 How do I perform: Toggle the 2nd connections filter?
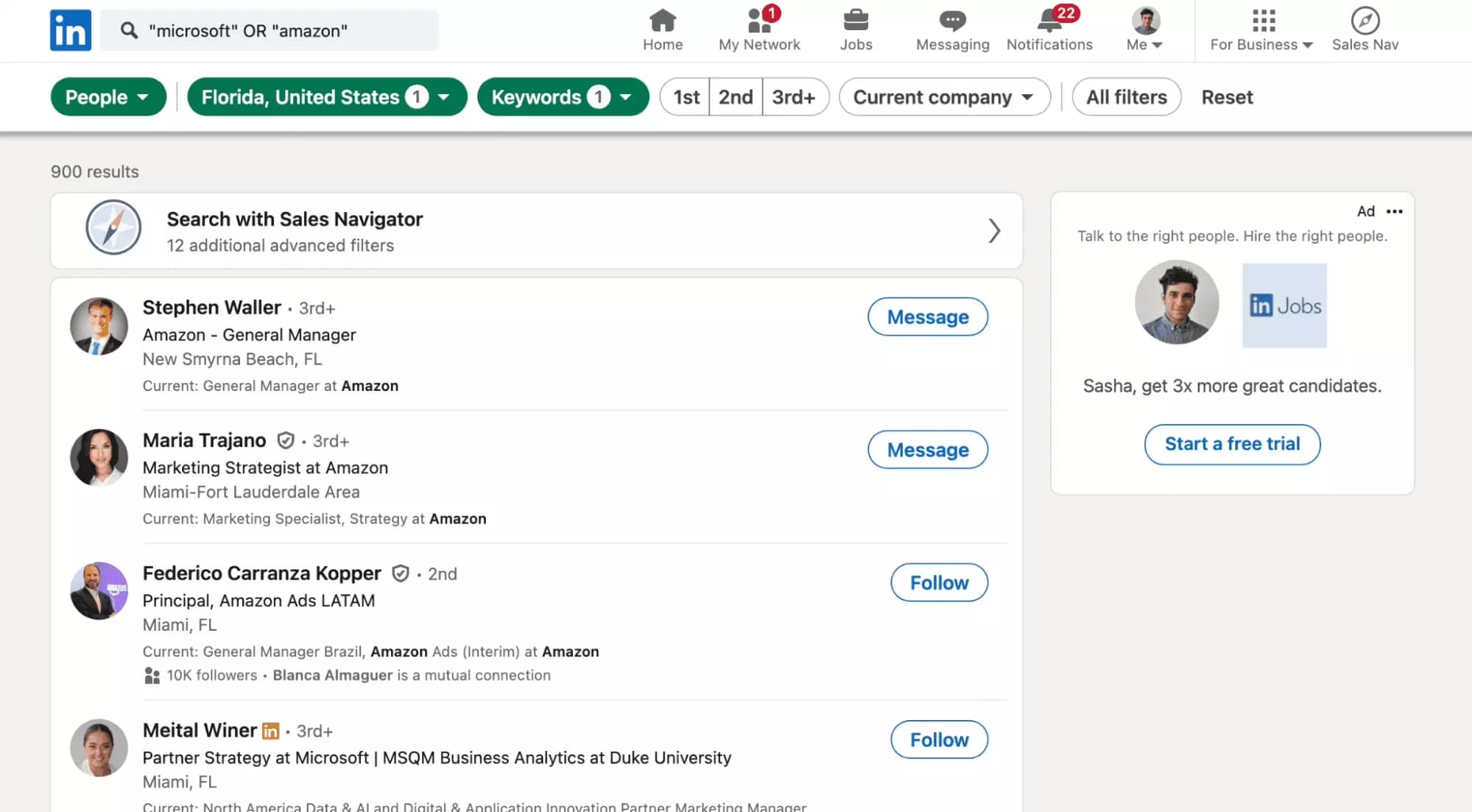tap(736, 97)
